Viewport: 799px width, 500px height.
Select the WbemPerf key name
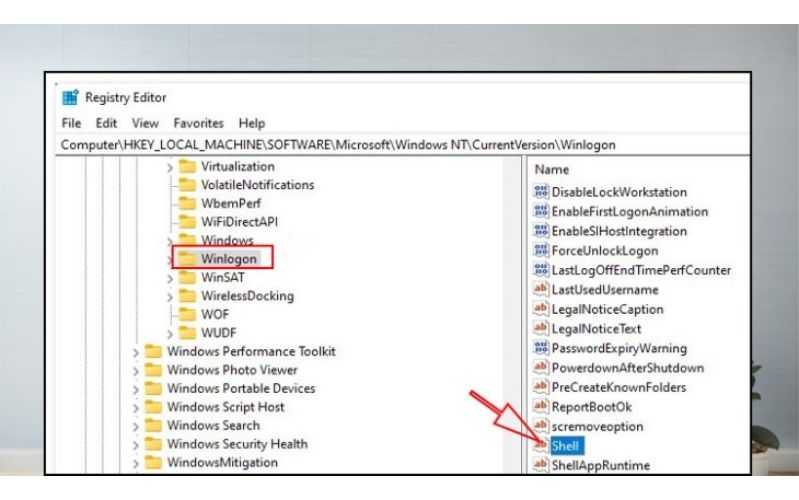pos(231,203)
